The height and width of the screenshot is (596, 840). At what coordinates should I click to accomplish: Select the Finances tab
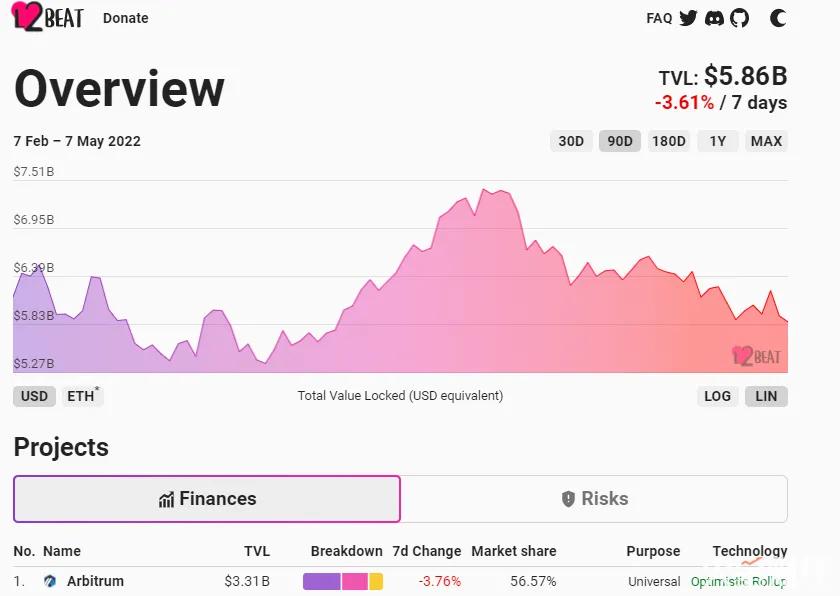[207, 499]
